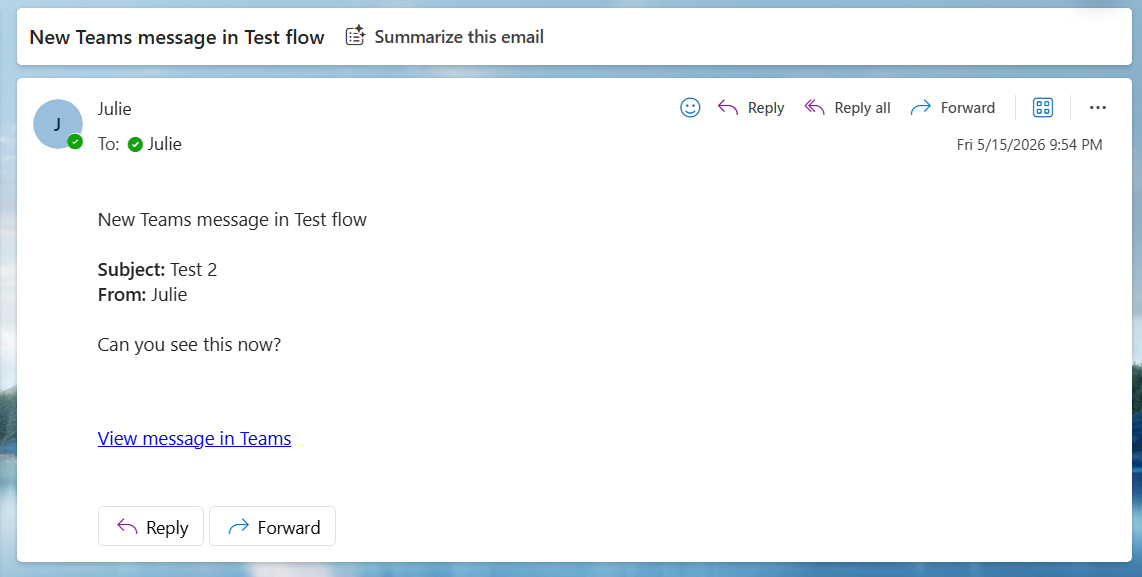Click Reply all in the message header
The width and height of the screenshot is (1142, 577).
847,108
